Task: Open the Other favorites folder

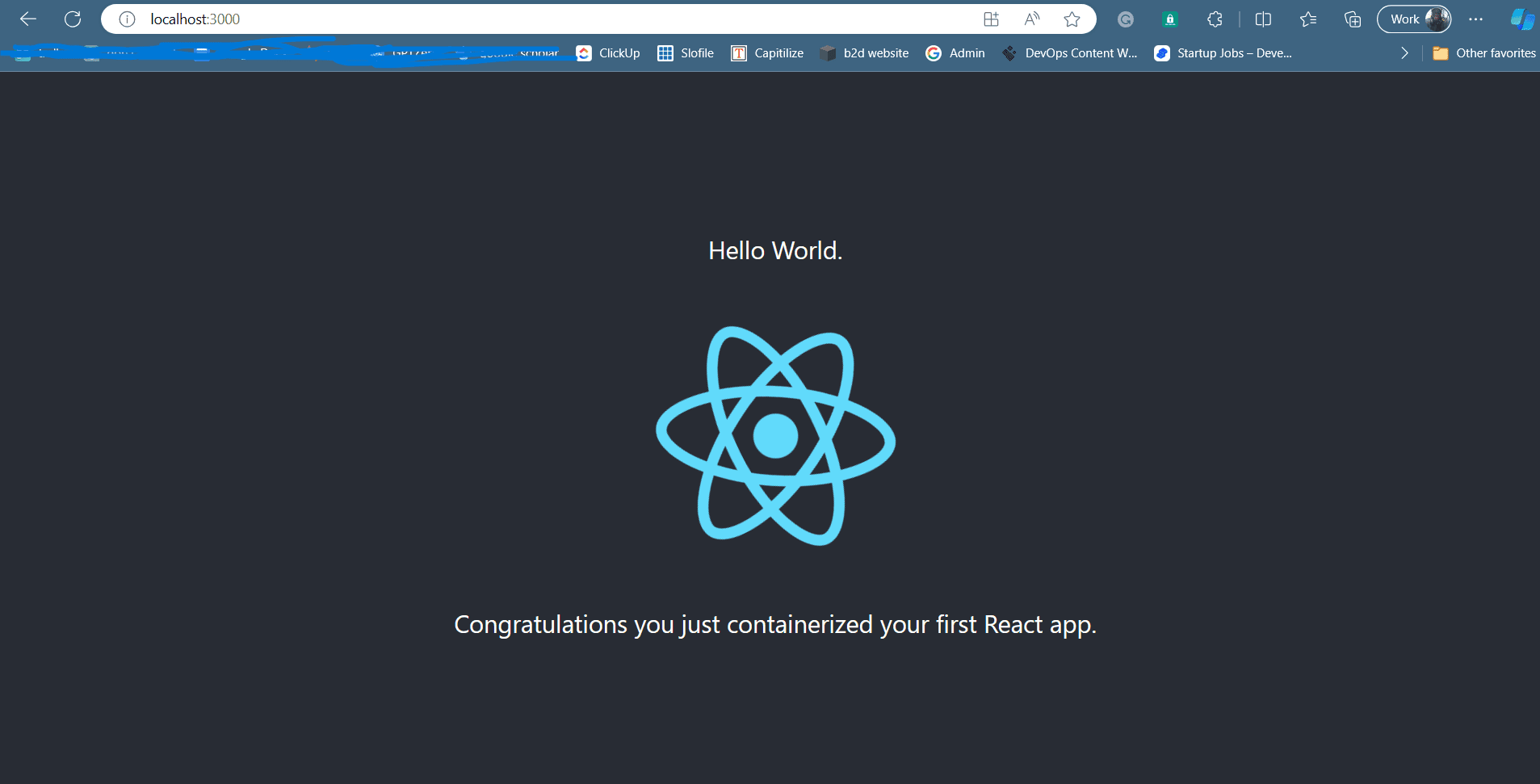Action: click(x=1484, y=53)
